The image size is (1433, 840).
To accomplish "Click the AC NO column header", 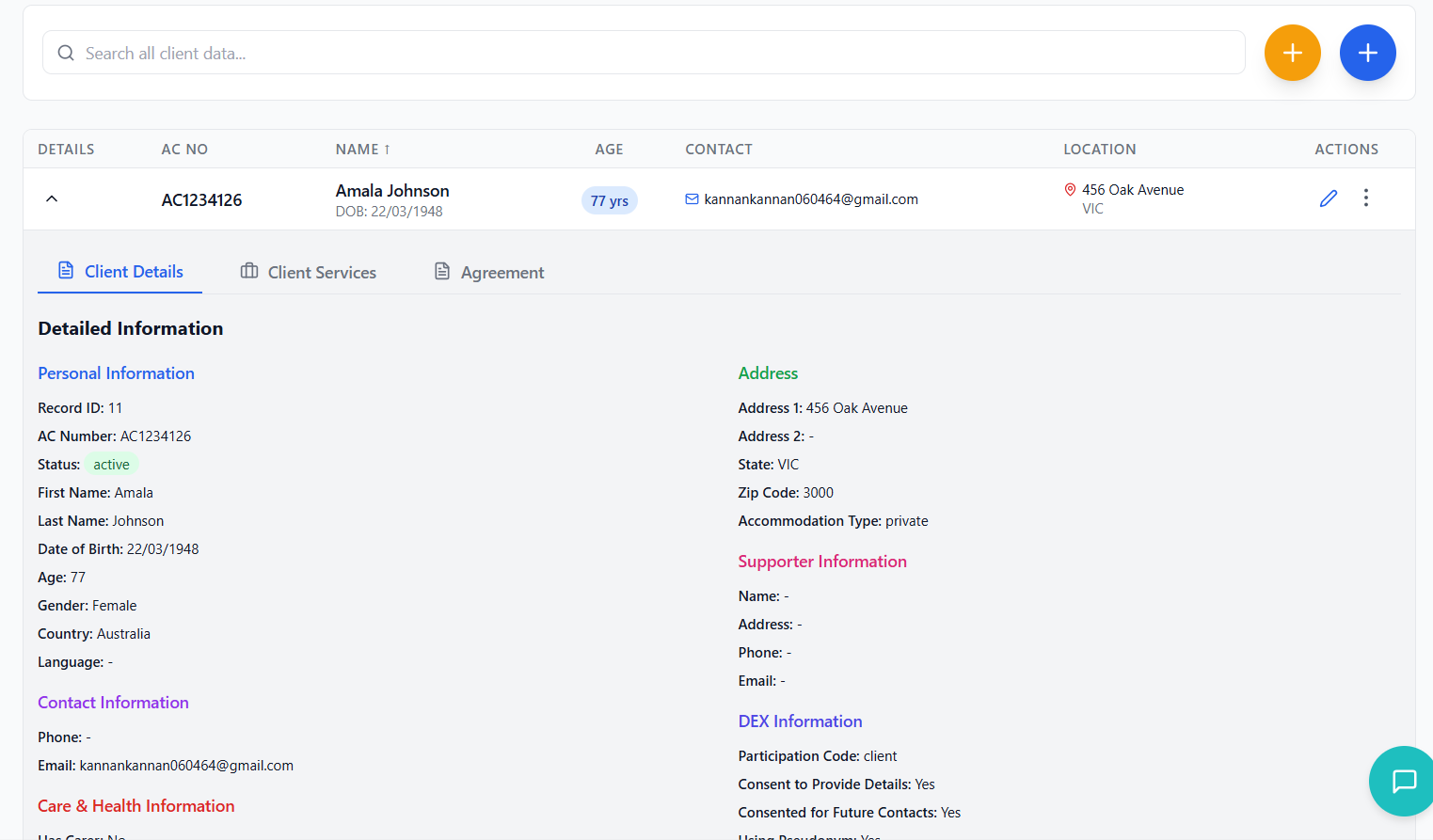I will 184,150.
